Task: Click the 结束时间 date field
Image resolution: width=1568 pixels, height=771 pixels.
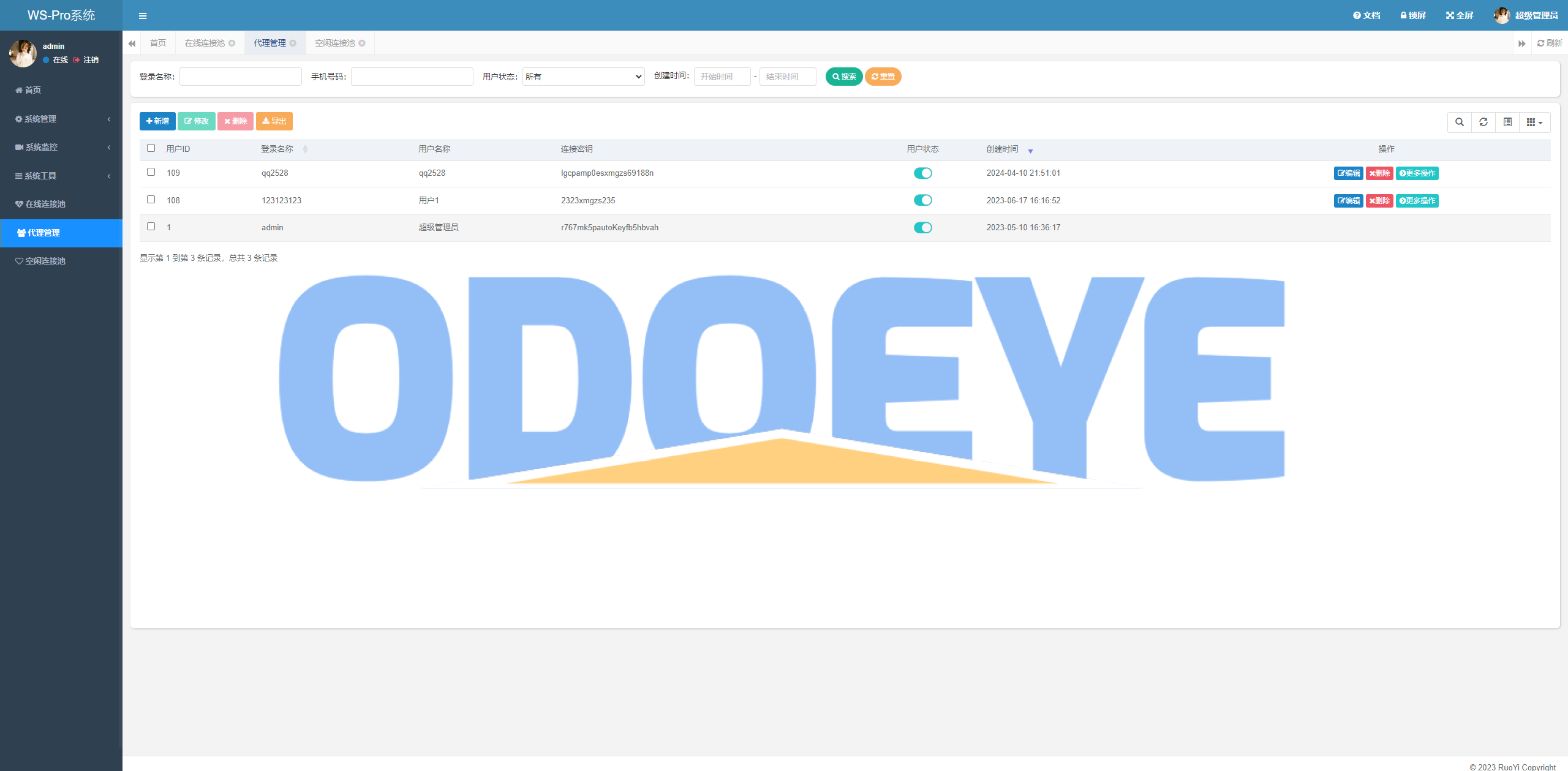Action: pos(788,77)
